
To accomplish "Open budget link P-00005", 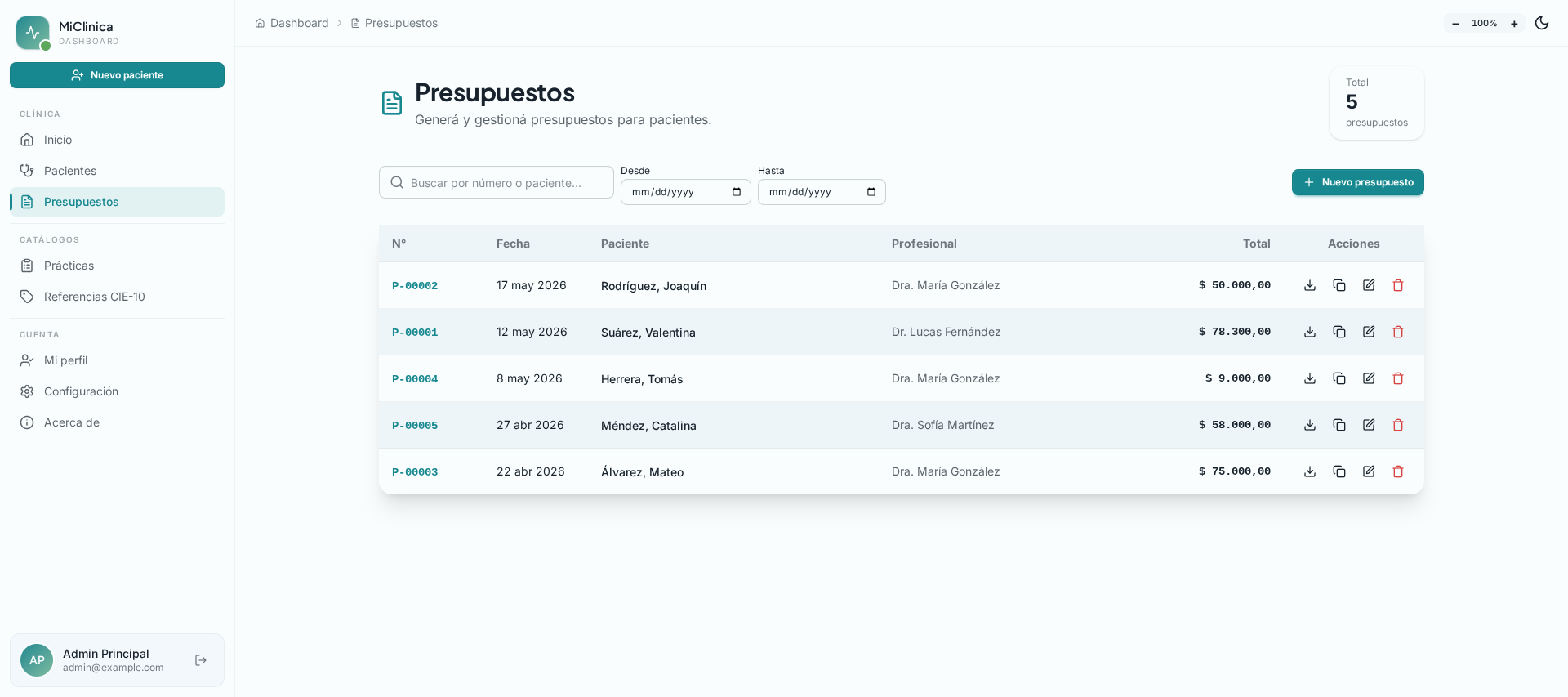I will pyautogui.click(x=415, y=426).
